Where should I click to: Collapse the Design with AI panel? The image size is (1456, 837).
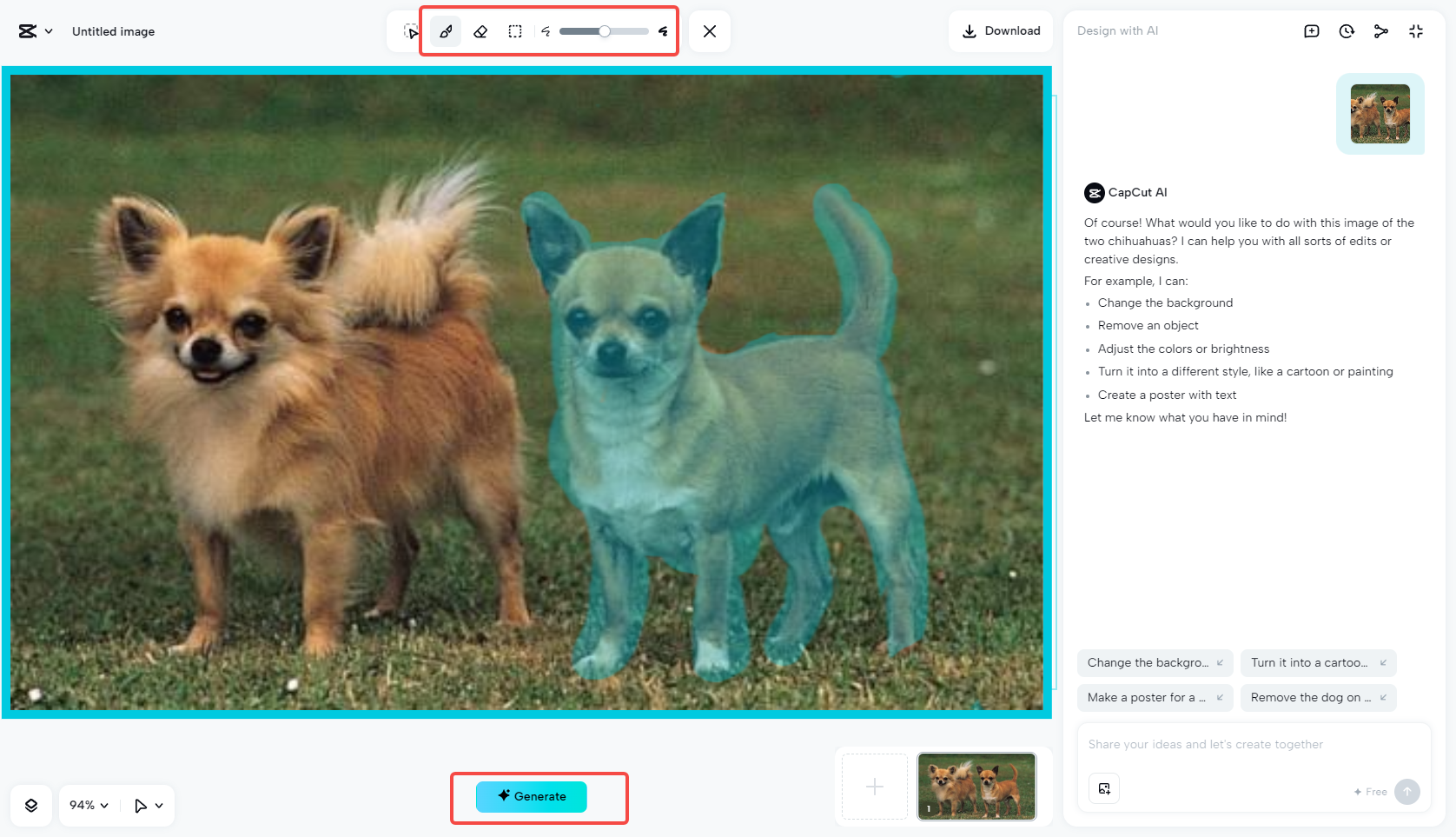[1416, 31]
